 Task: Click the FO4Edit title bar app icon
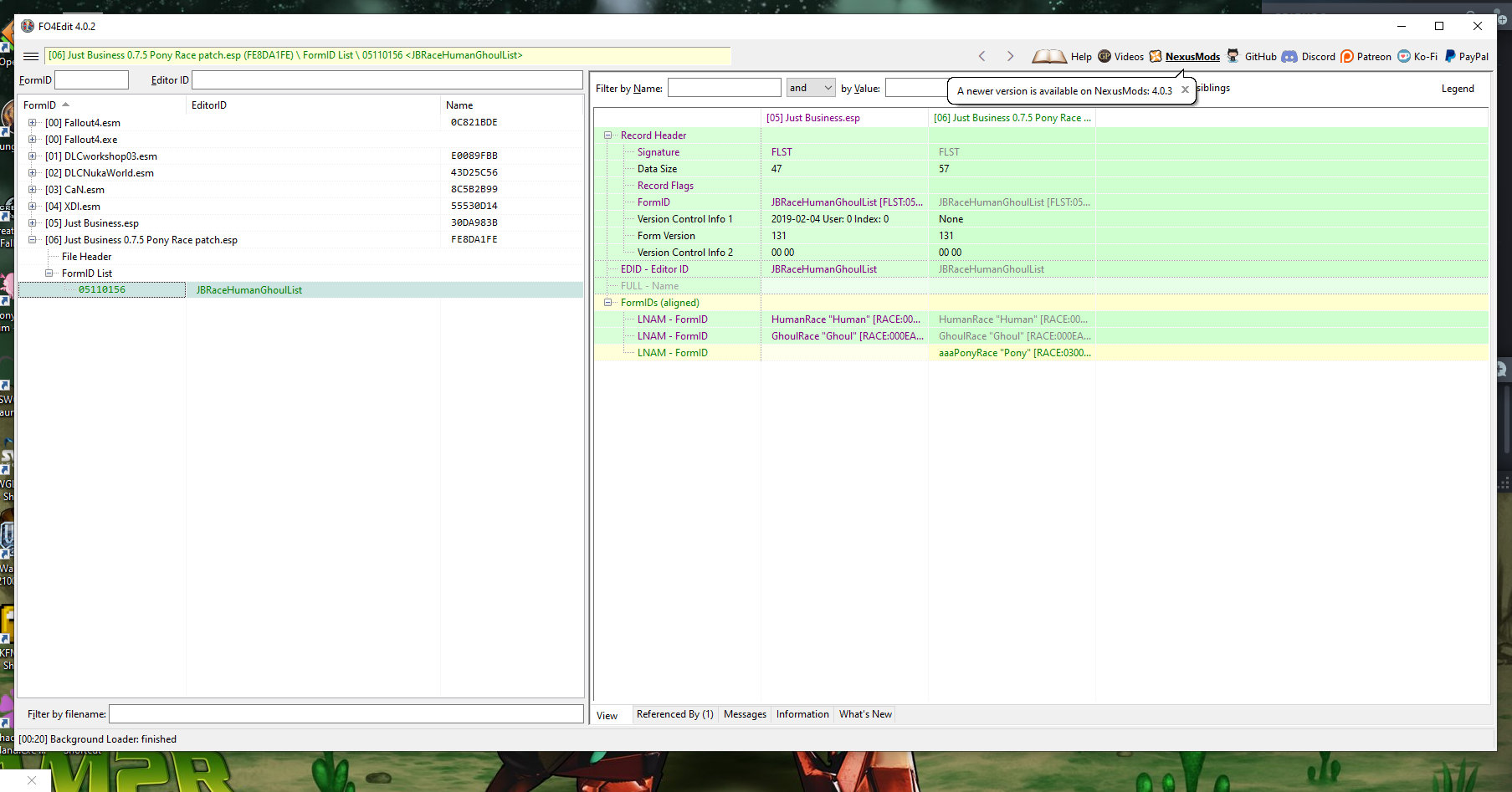(28, 26)
